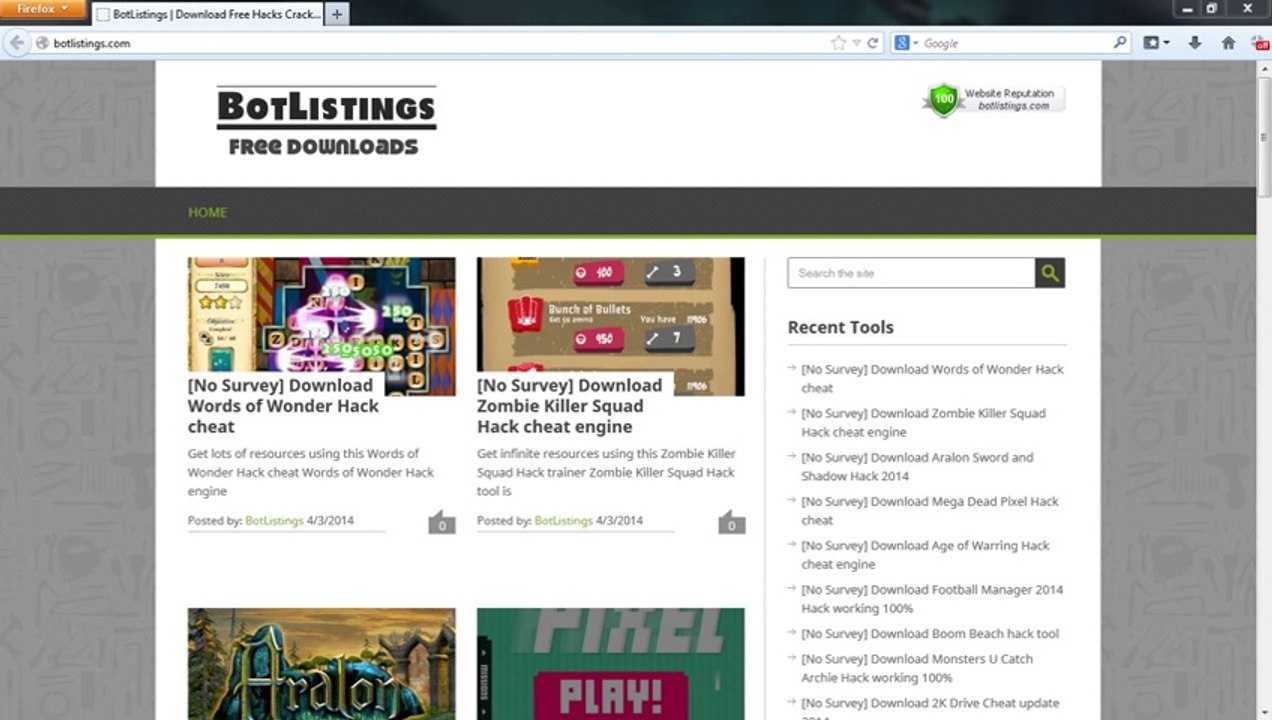Image resolution: width=1272 pixels, height=720 pixels.
Task: Open the Firefox application menu button
Action: pyautogui.click(x=42, y=9)
